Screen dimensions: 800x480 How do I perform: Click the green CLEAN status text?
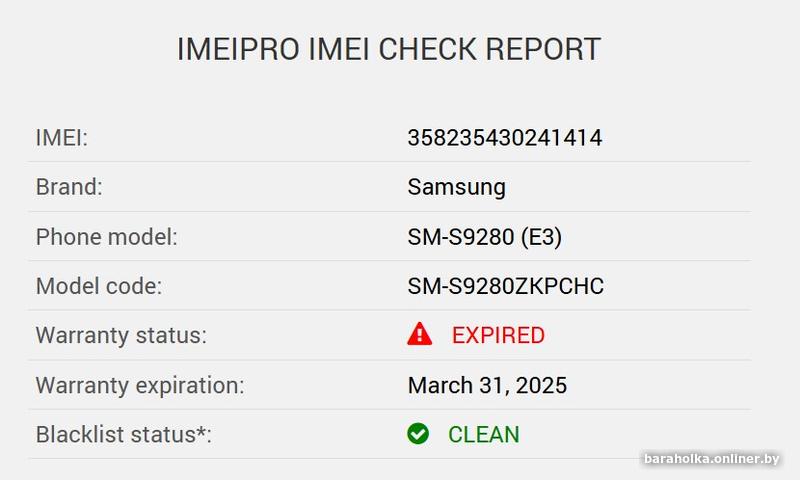tap(483, 434)
